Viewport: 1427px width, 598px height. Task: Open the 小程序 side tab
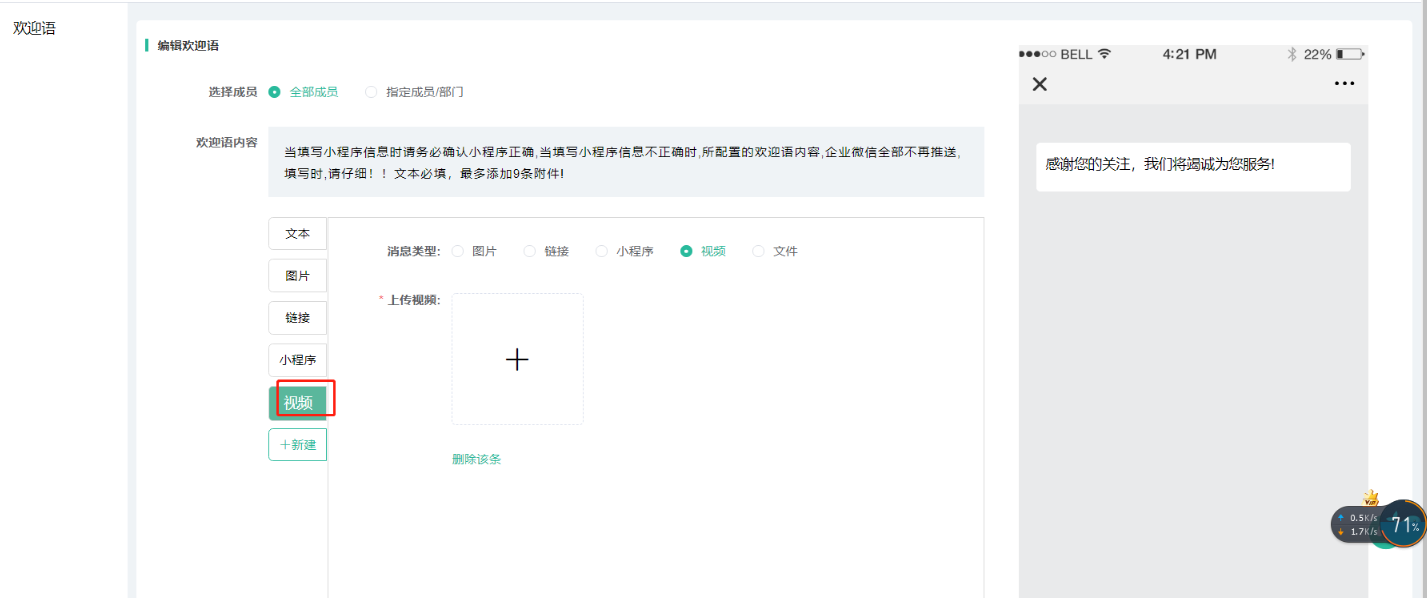coord(297,360)
